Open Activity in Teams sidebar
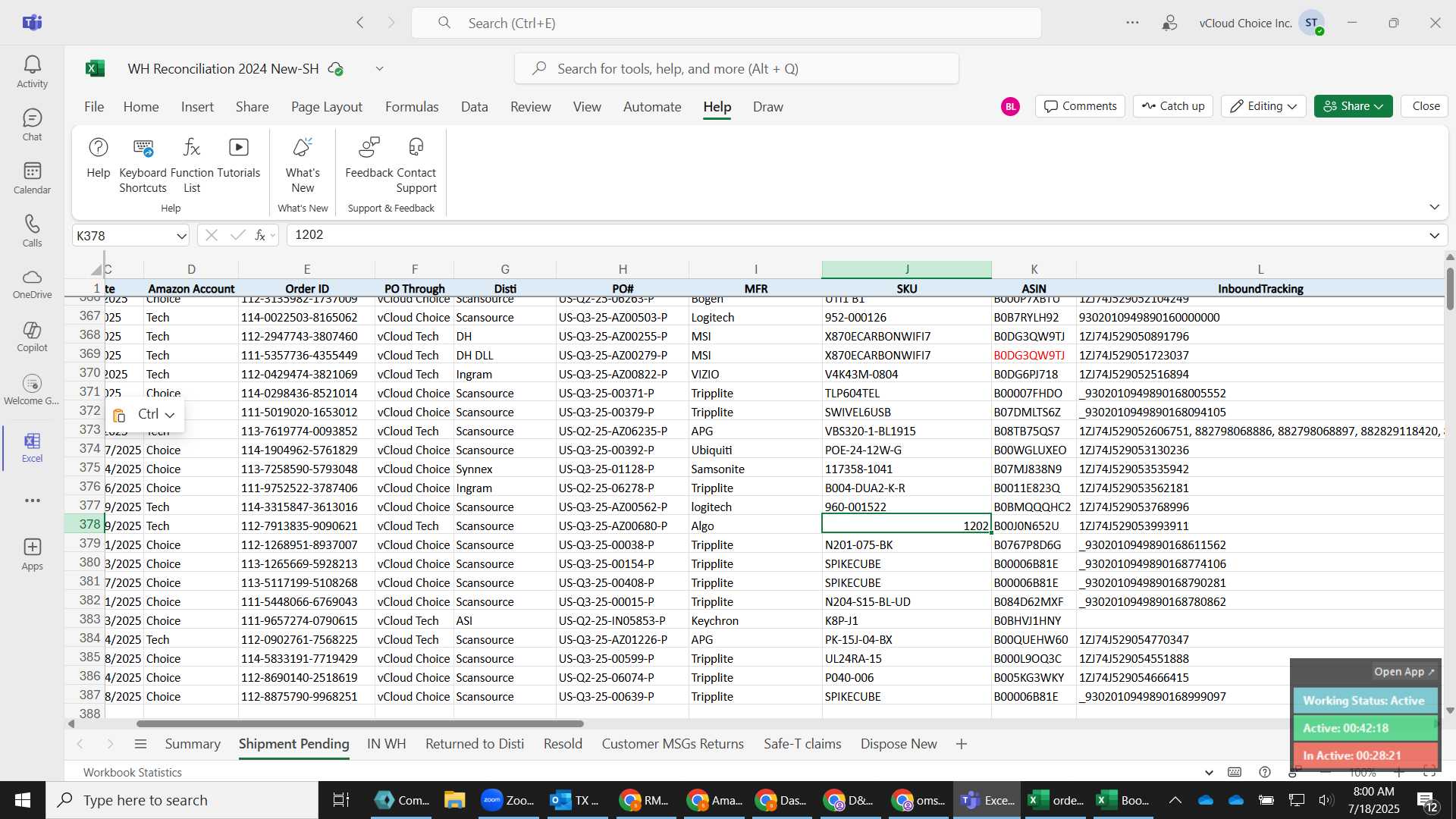 point(32,72)
